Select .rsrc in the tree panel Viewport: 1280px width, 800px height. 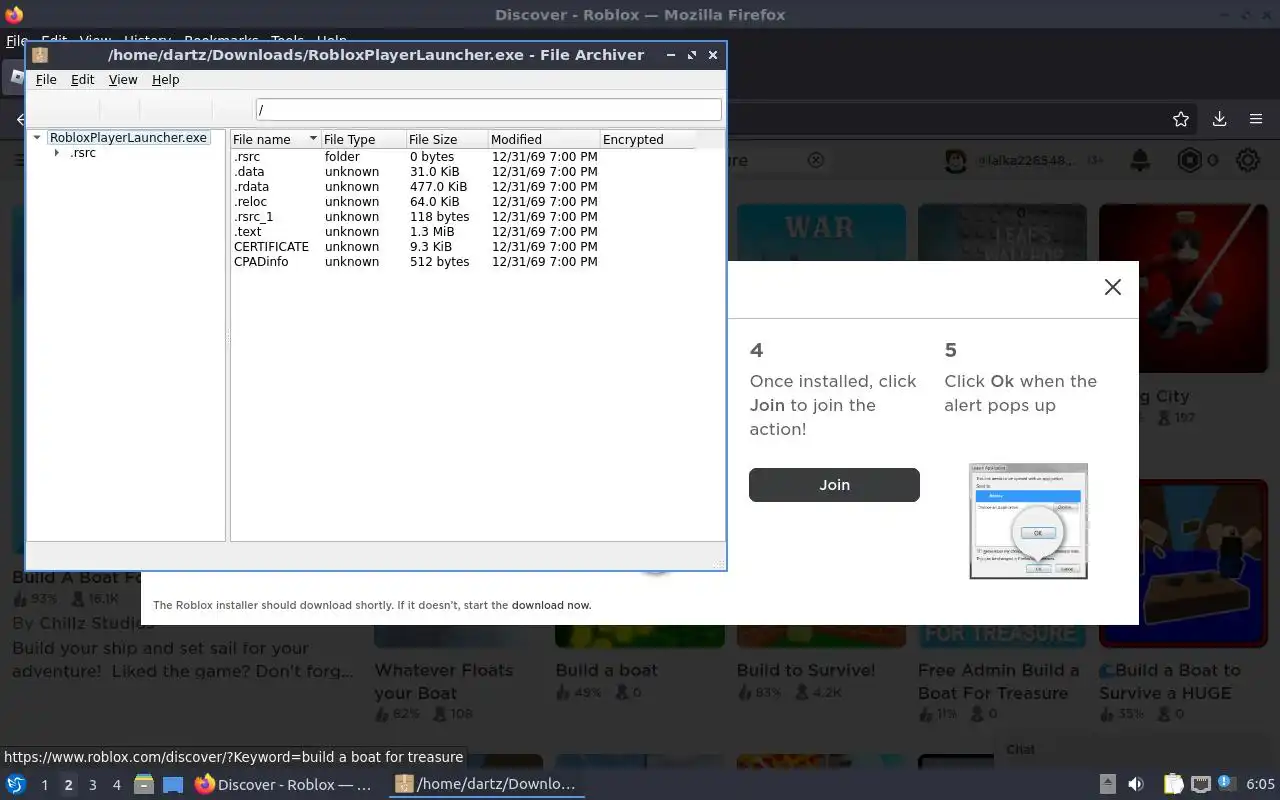(83, 153)
